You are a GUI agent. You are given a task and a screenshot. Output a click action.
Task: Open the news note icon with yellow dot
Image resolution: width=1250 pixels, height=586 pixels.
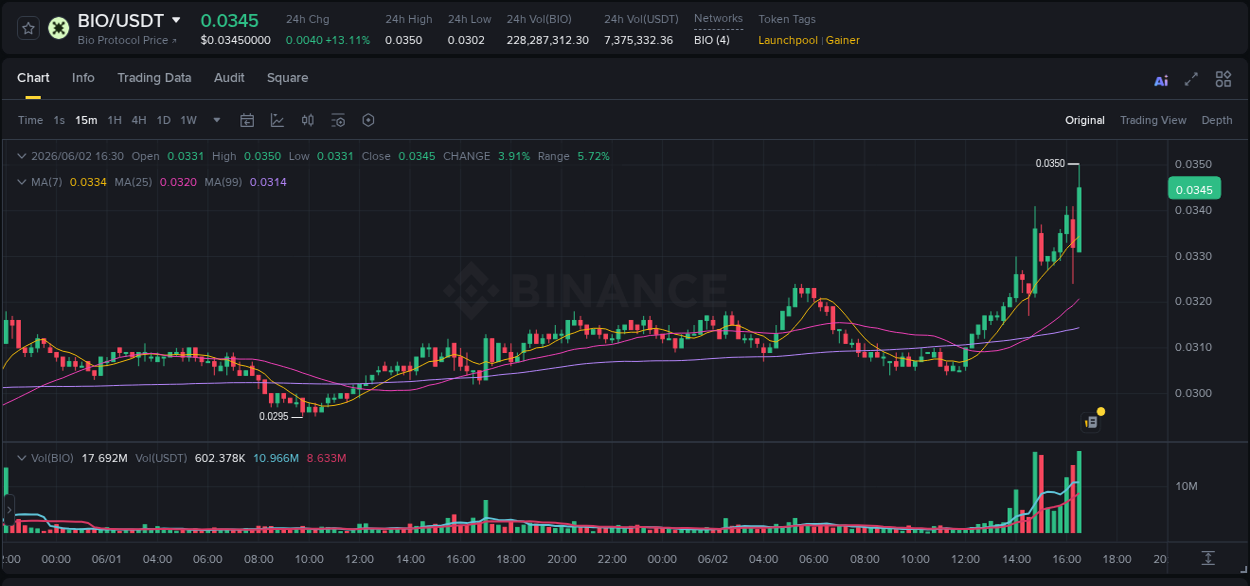point(1093,421)
